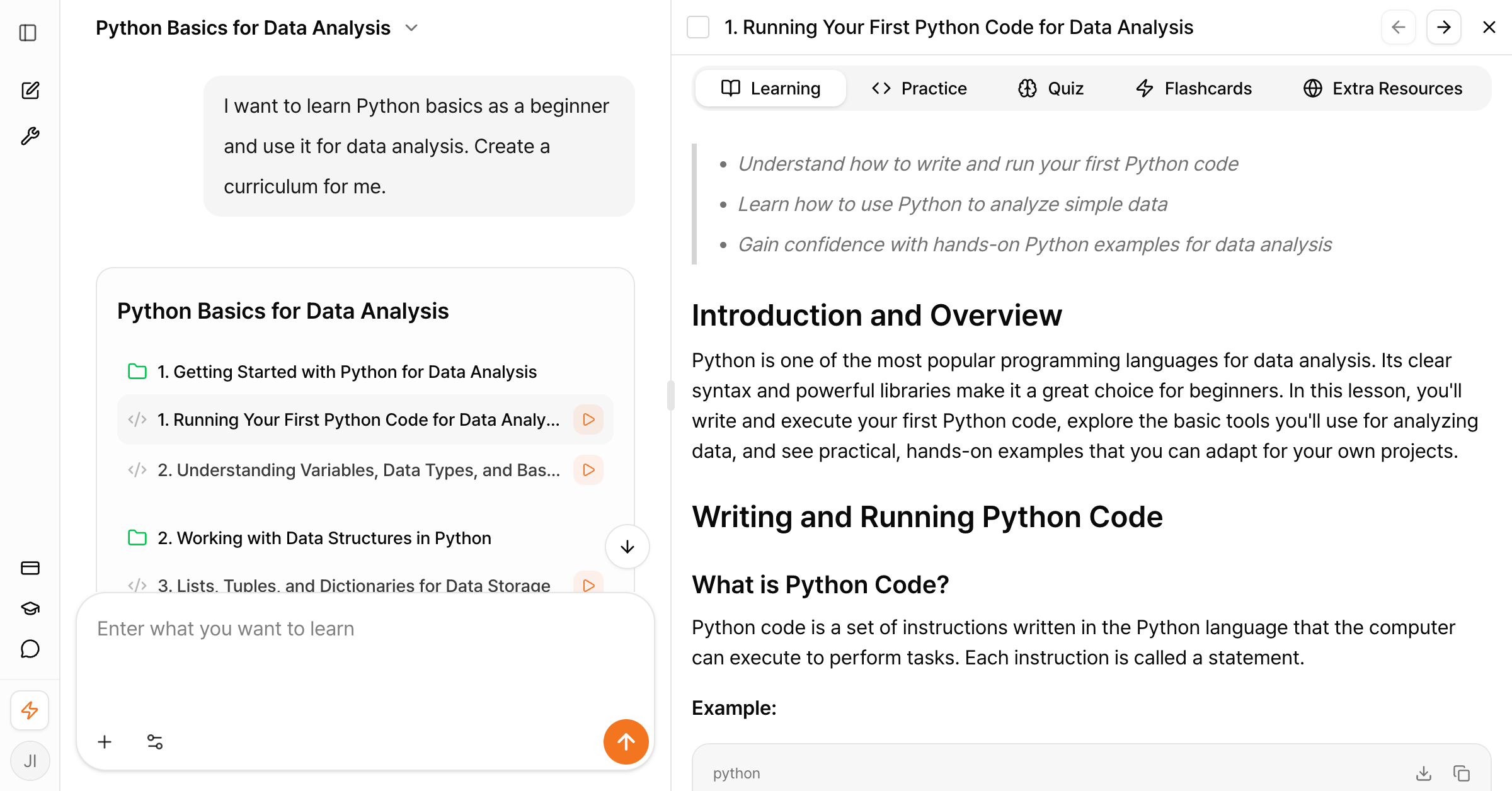Copy the python code block
1512x791 pixels.
point(1462,773)
